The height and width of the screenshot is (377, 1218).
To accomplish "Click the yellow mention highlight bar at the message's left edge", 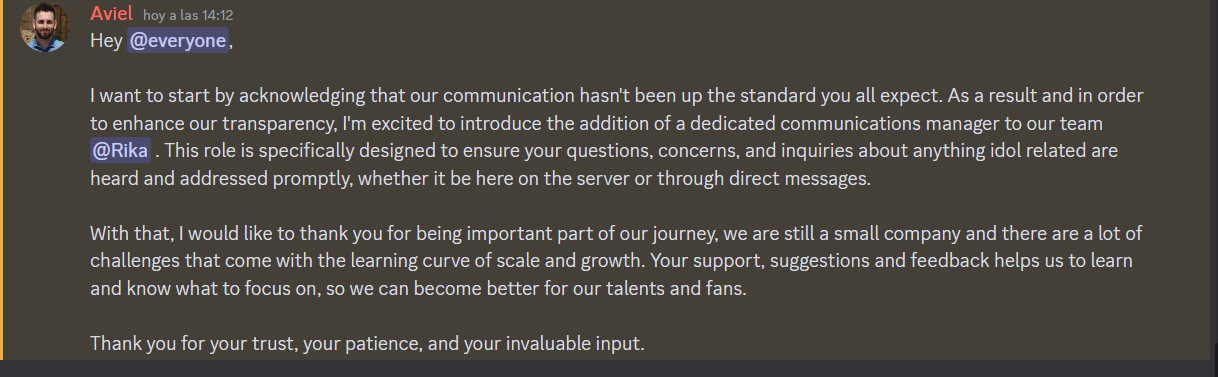I will (2, 180).
